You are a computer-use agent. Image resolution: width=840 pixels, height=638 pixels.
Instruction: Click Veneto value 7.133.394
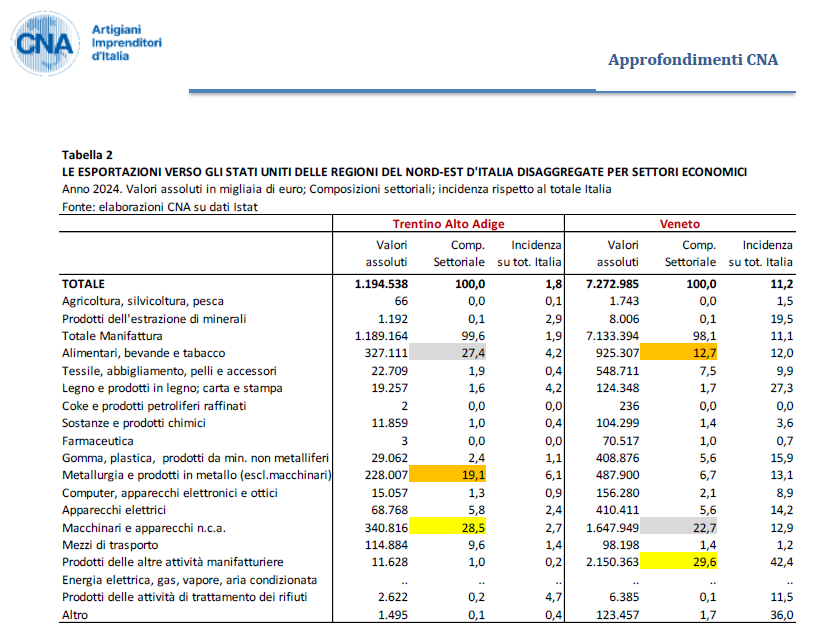pyautogui.click(x=612, y=336)
